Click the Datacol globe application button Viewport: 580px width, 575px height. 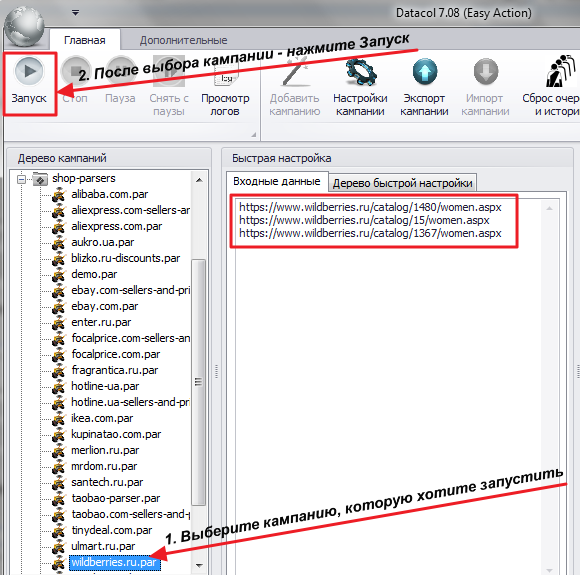point(24,26)
